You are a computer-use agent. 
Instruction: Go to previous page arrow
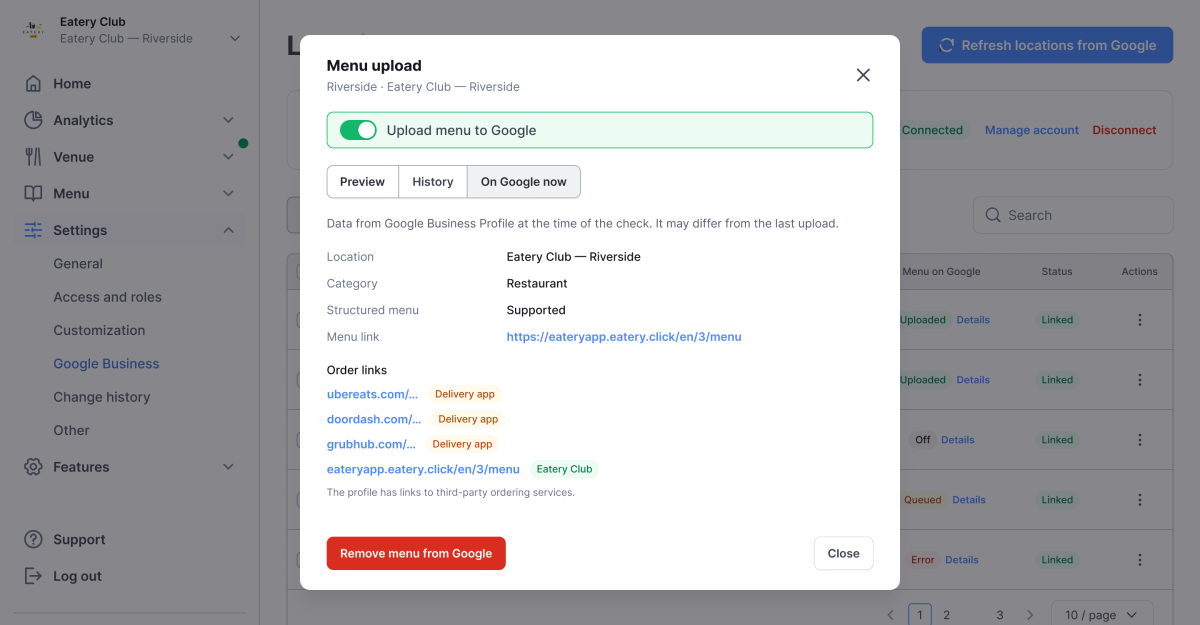click(890, 615)
